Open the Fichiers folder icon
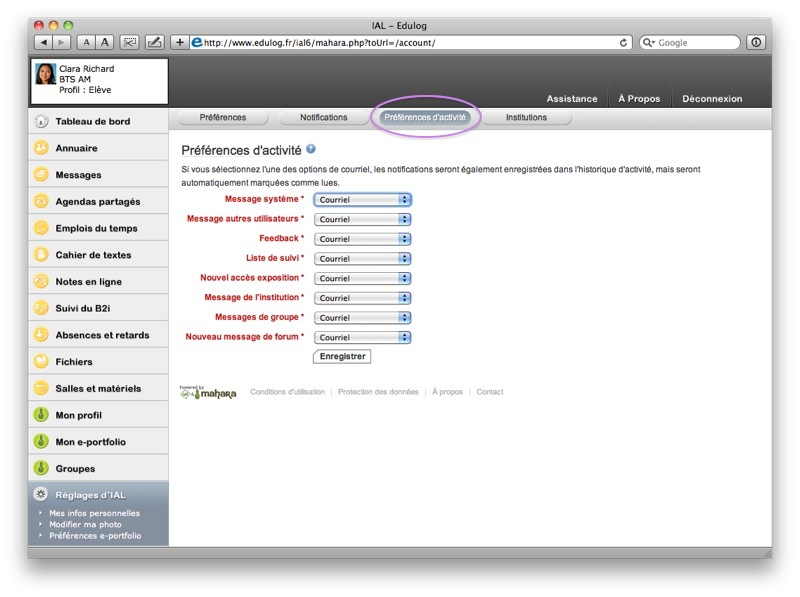The width and height of the screenshot is (800, 597). [x=41, y=362]
